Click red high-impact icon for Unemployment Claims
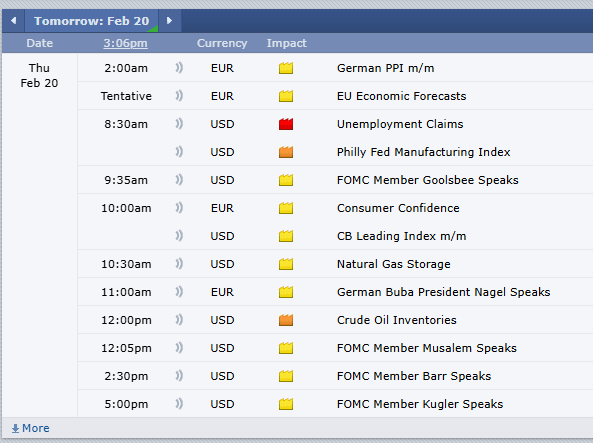 tap(286, 124)
